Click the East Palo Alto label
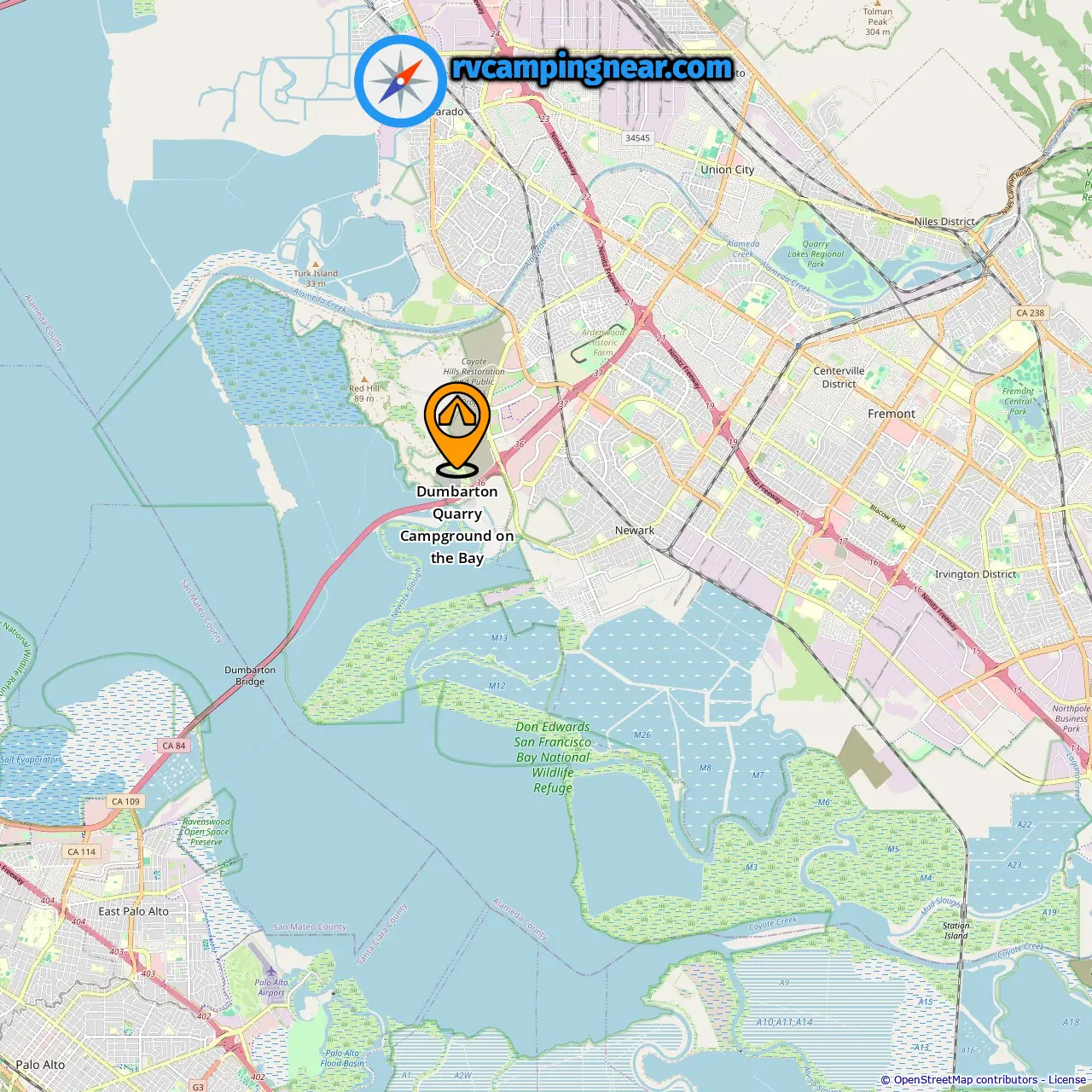 tap(134, 911)
